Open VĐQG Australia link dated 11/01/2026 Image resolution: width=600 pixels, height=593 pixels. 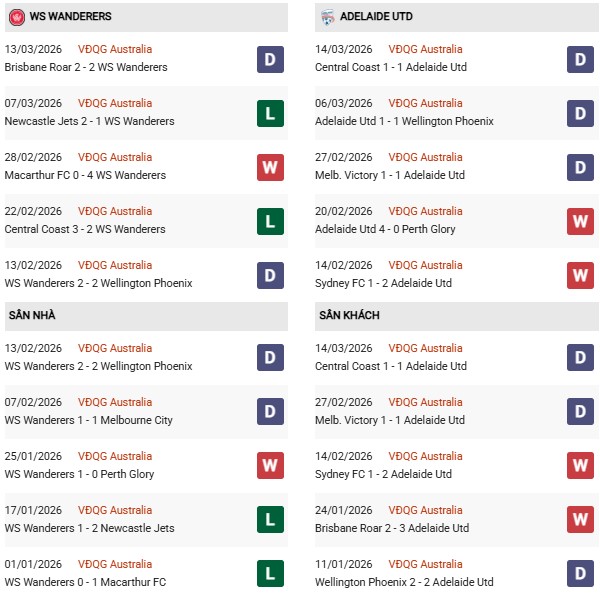[426, 564]
